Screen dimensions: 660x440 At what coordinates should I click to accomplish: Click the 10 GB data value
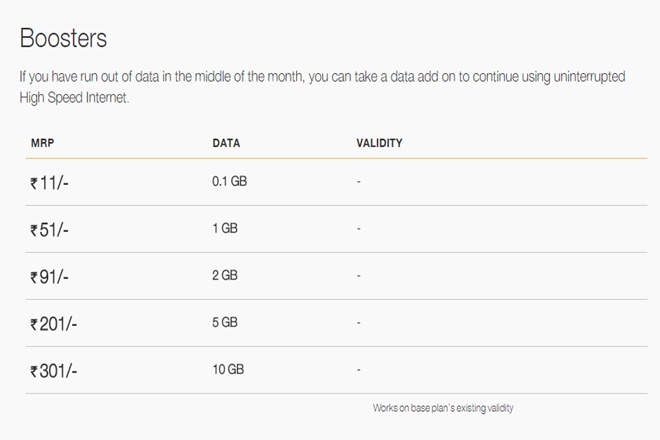click(227, 369)
